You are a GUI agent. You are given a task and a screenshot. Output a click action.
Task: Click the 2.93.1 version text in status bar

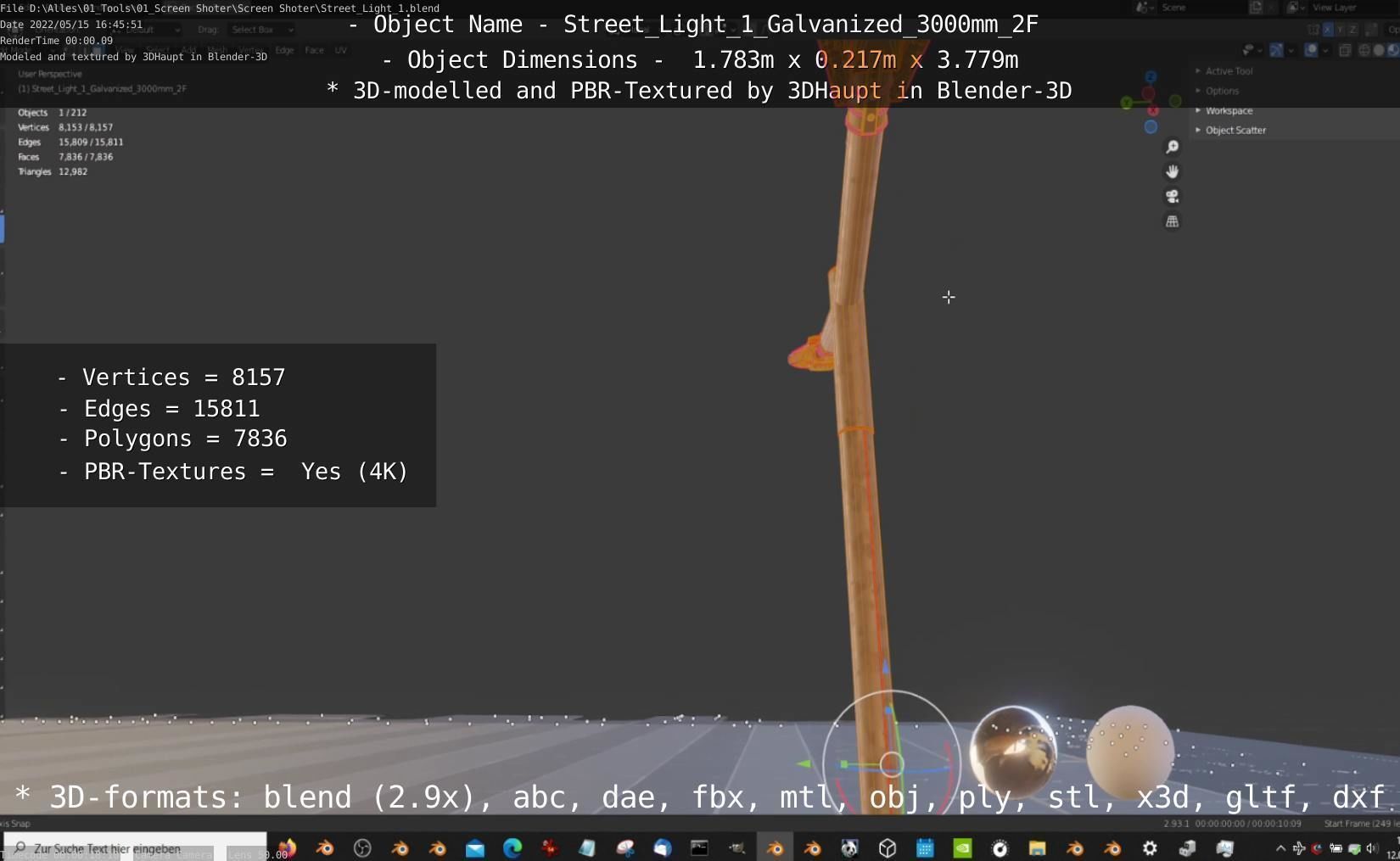(x=1175, y=824)
